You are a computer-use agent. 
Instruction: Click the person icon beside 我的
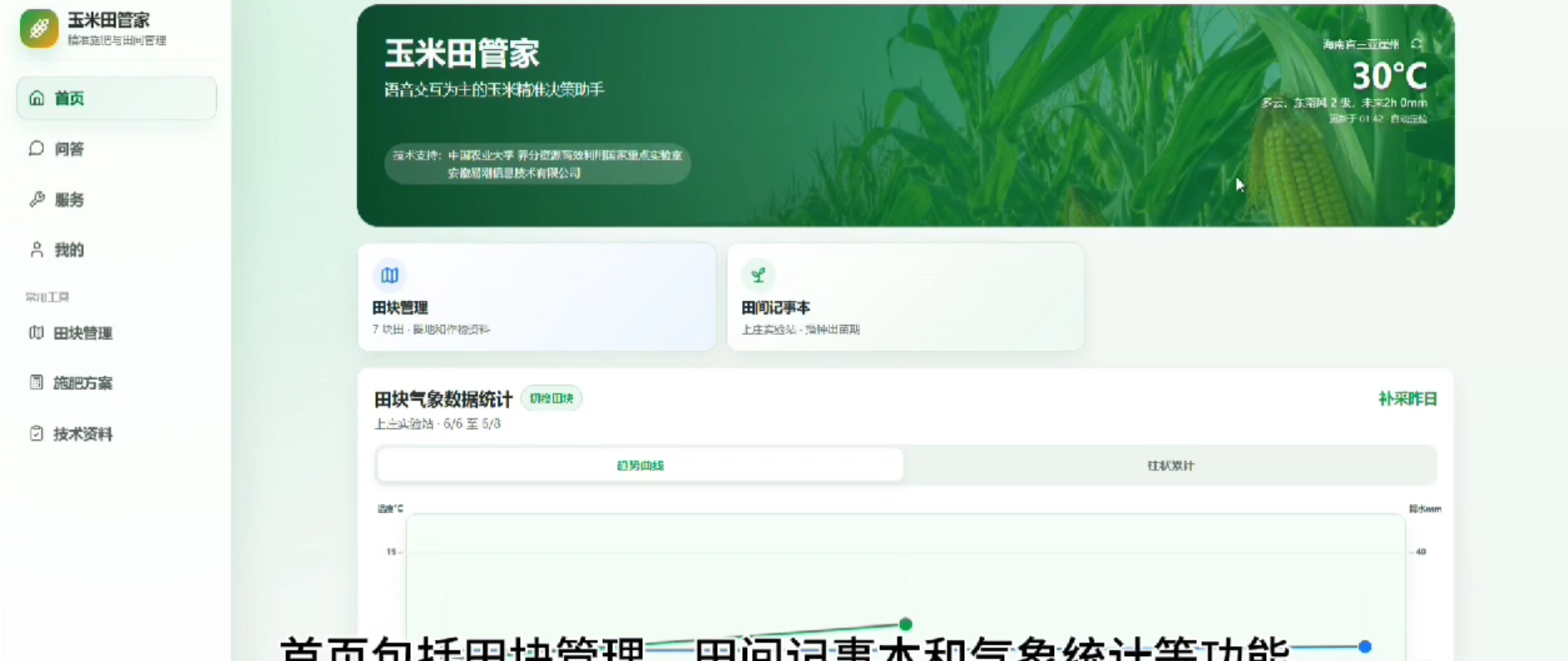(37, 249)
